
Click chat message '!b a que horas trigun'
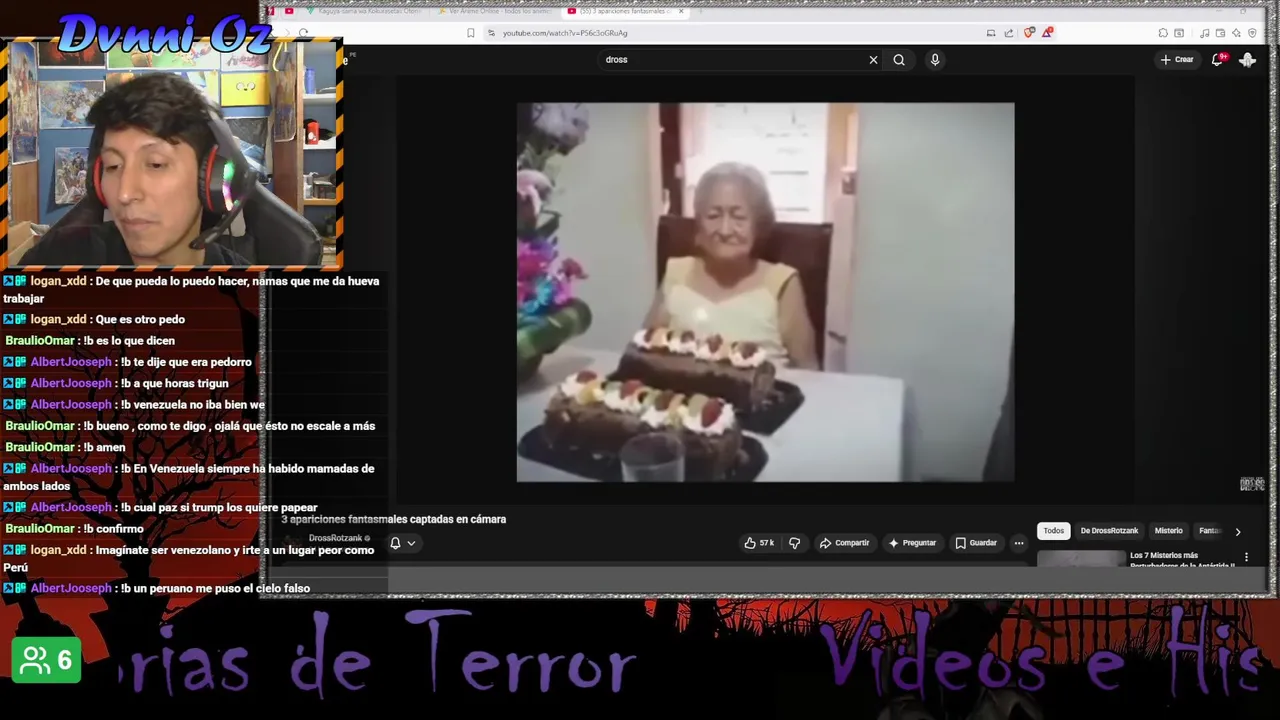coord(174,383)
